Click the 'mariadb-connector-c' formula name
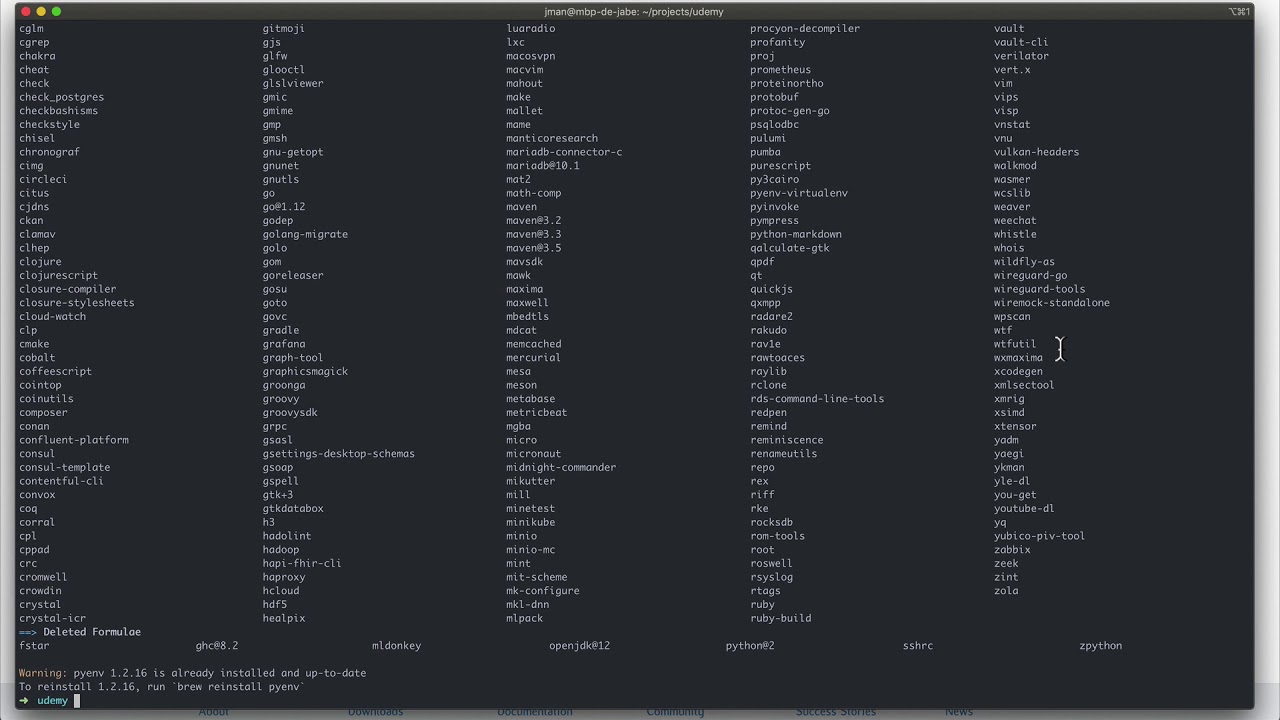This screenshot has height=720, width=1280. tap(564, 152)
